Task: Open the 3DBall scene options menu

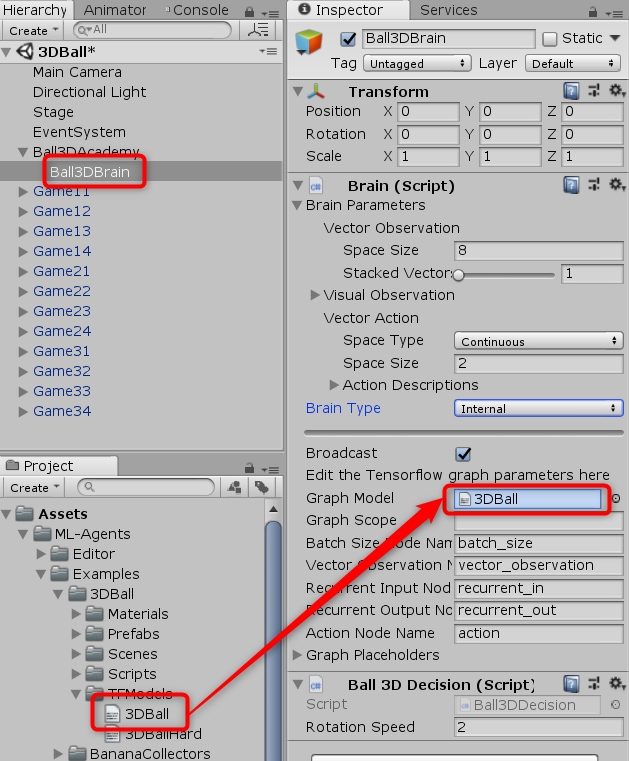Action: tap(268, 51)
